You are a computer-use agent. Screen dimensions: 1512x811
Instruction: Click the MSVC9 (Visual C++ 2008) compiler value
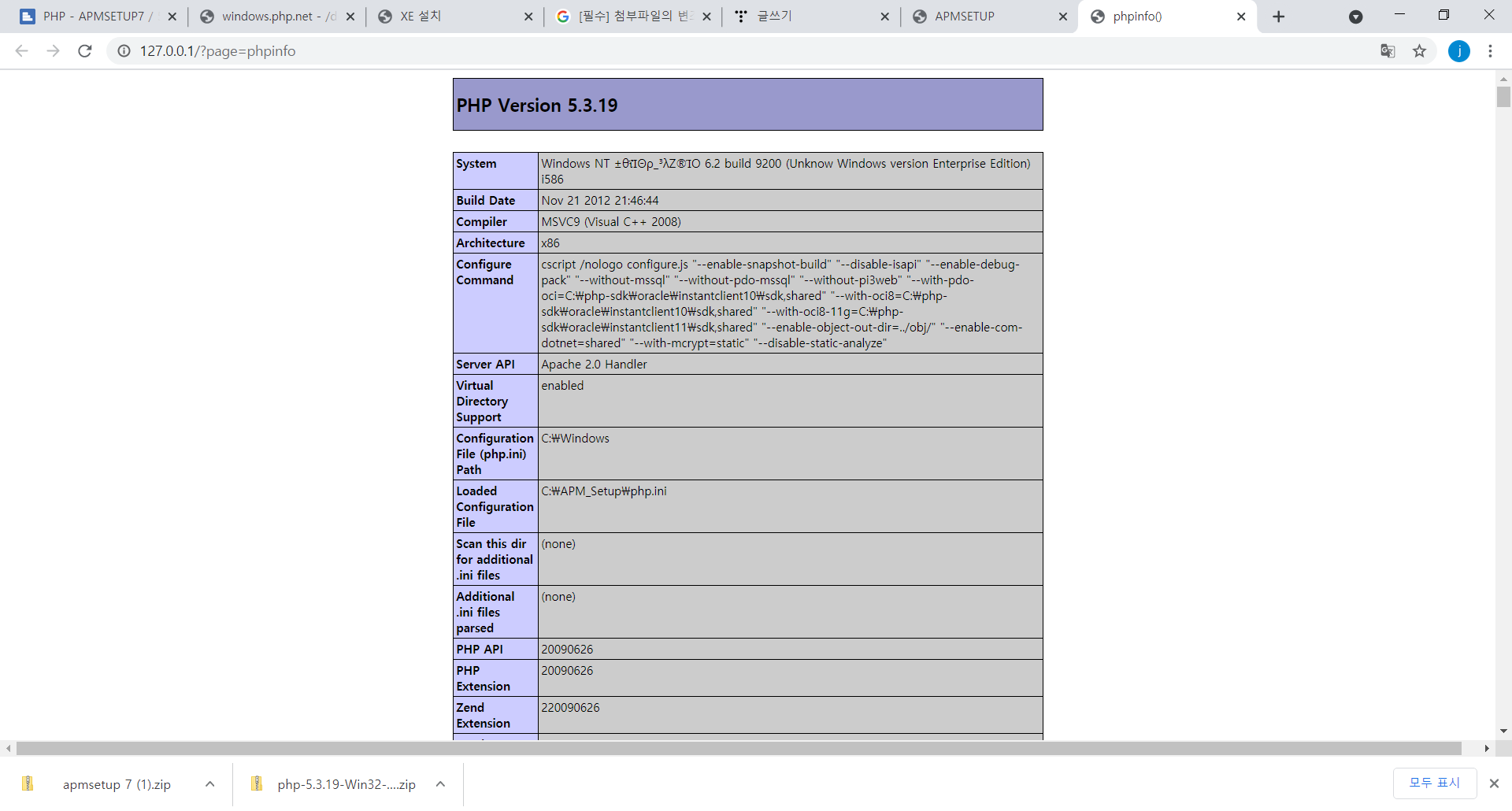(x=611, y=222)
